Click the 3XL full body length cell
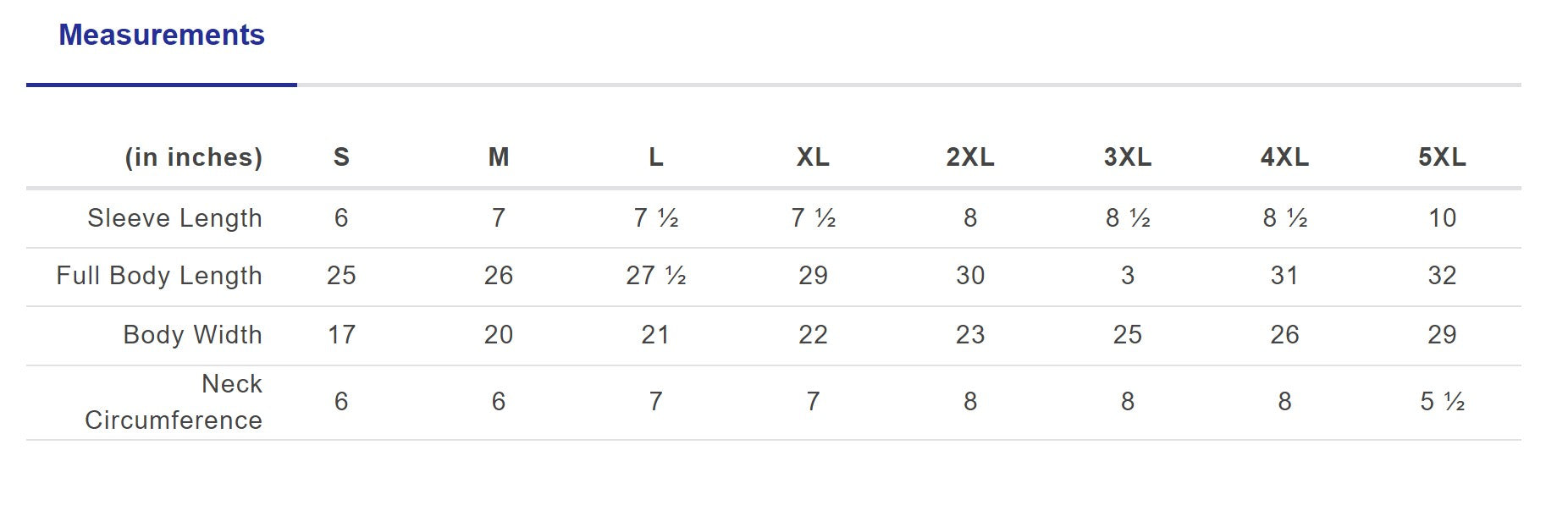 click(x=1128, y=276)
